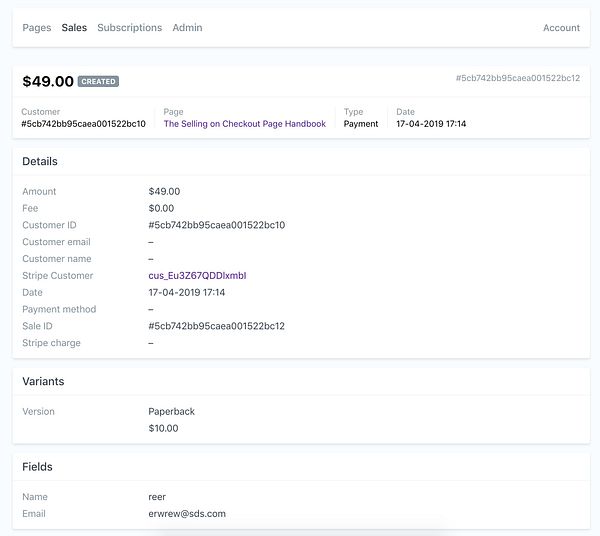Click the $49.00 heading amount
Screen dimensions: 600x536
(48, 81)
